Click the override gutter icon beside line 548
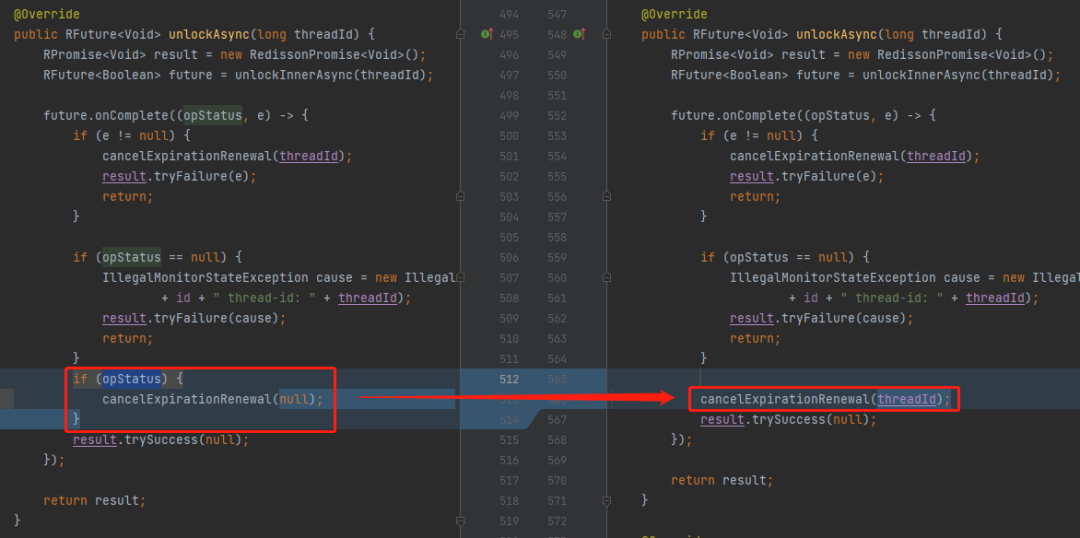 pyautogui.click(x=579, y=34)
